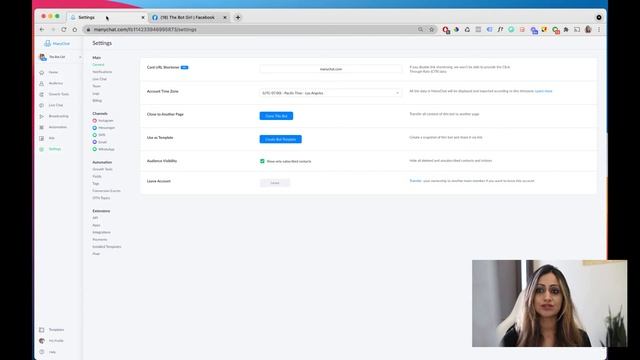Open the Chrome three-dot menu
The width and height of the screenshot is (640, 360).
[x=599, y=29]
